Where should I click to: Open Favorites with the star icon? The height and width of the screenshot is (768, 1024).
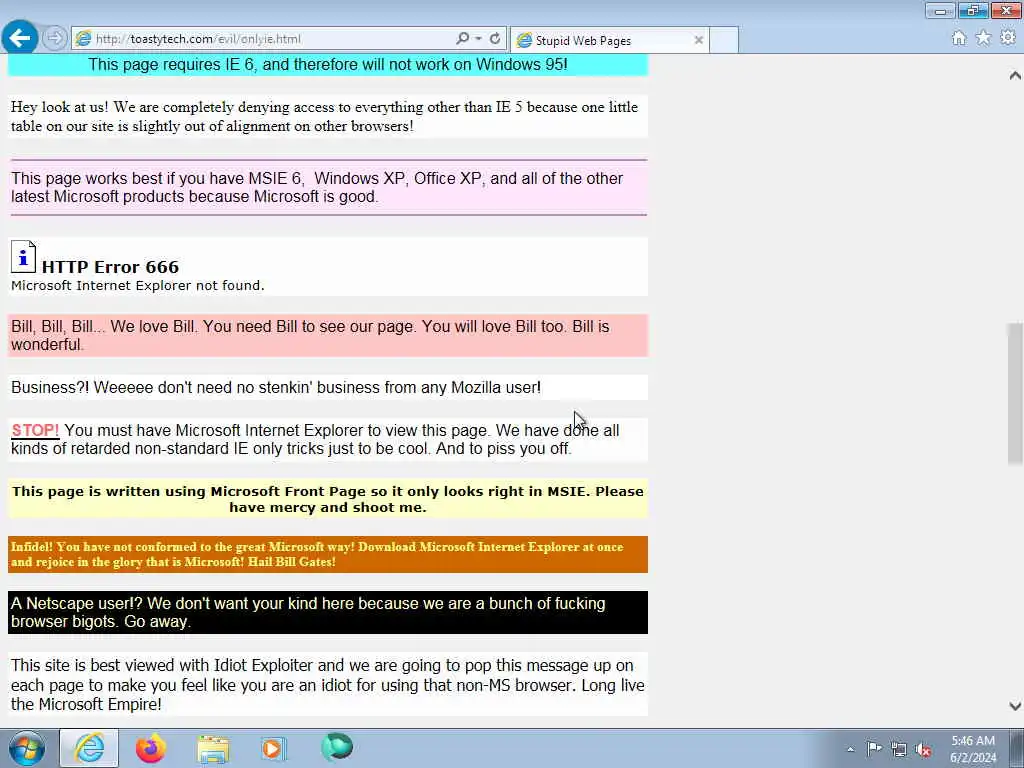pos(983,39)
